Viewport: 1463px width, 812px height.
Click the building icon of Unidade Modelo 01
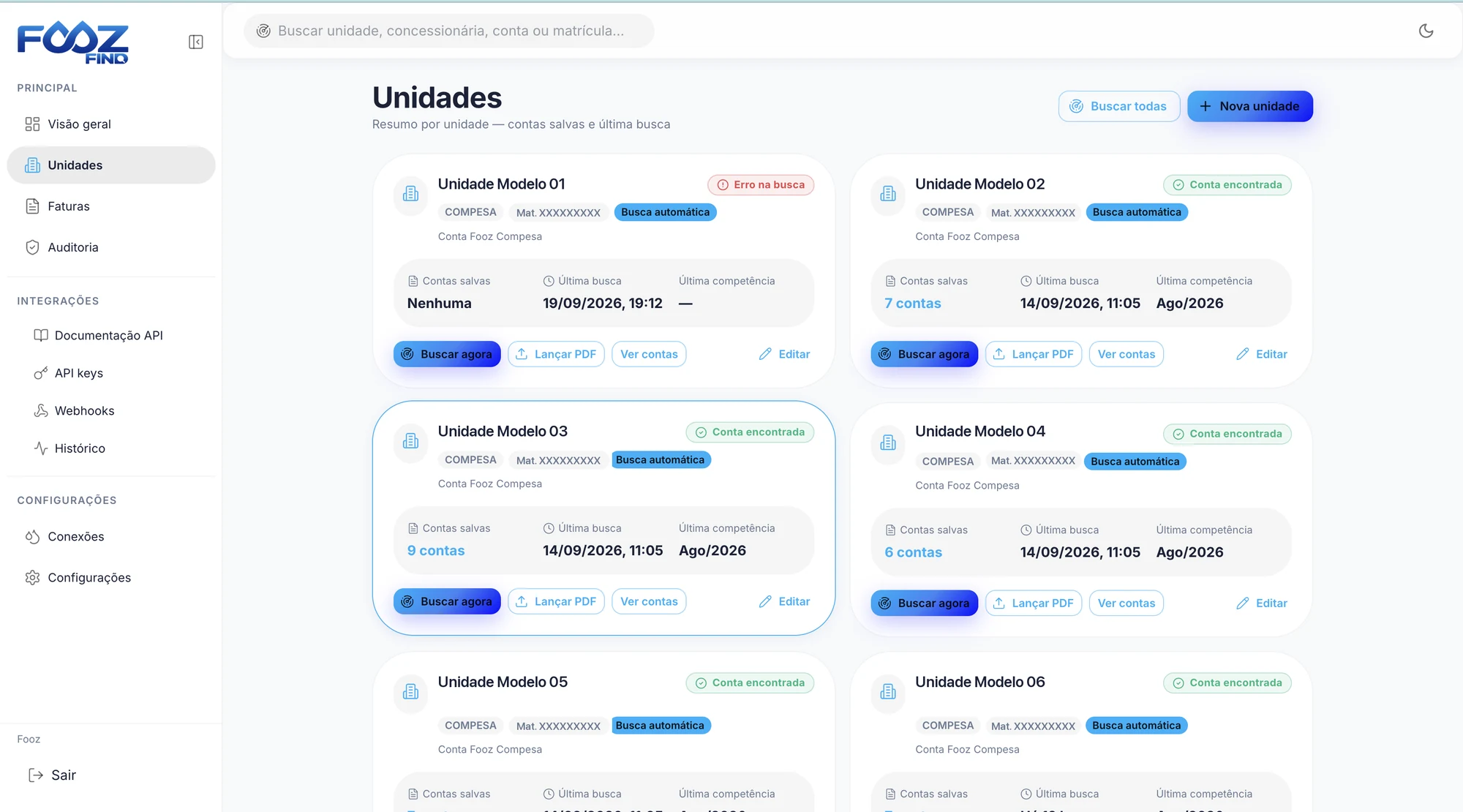tap(411, 194)
